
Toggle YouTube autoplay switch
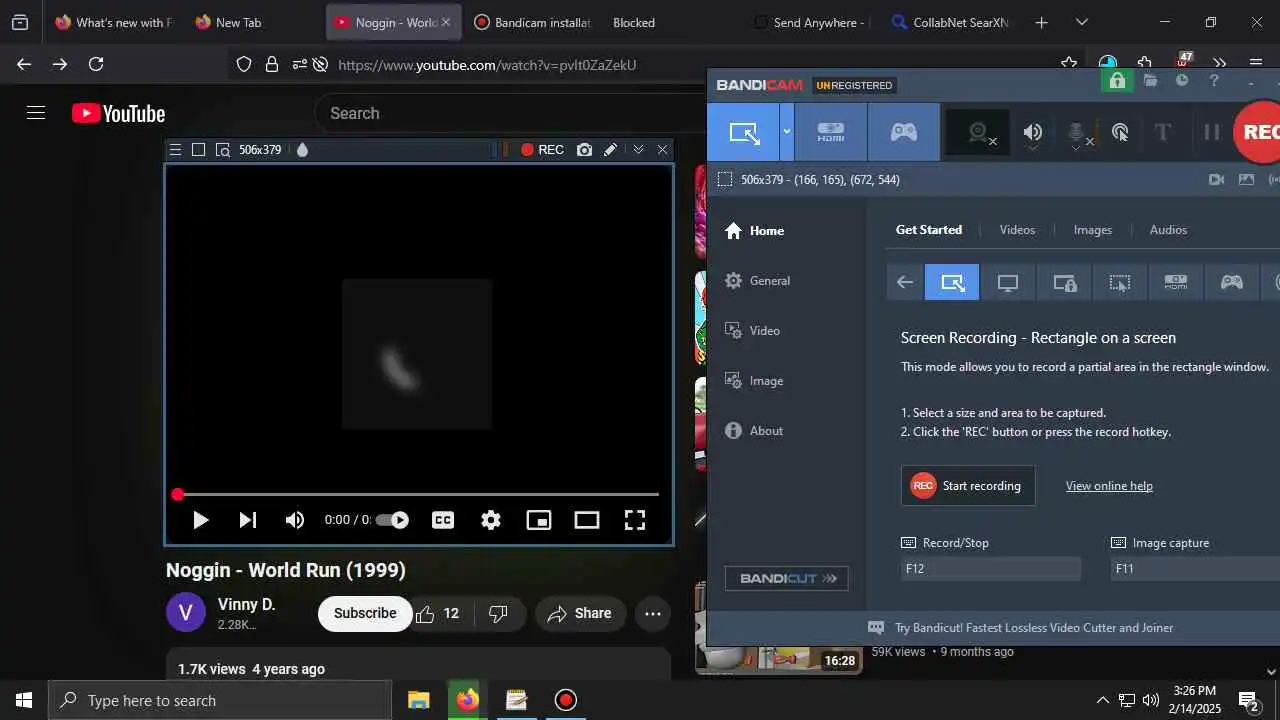tap(392, 520)
